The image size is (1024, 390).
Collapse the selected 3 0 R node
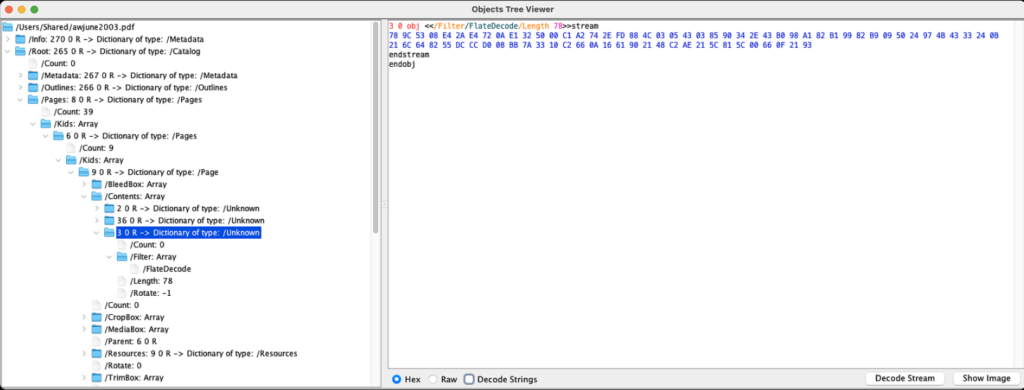click(x=97, y=233)
